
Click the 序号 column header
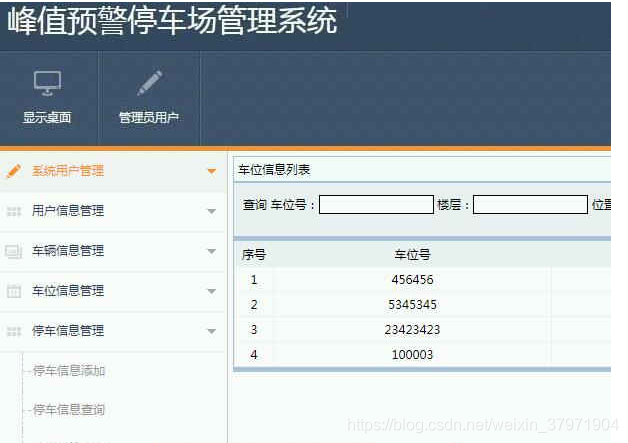[x=254, y=255]
